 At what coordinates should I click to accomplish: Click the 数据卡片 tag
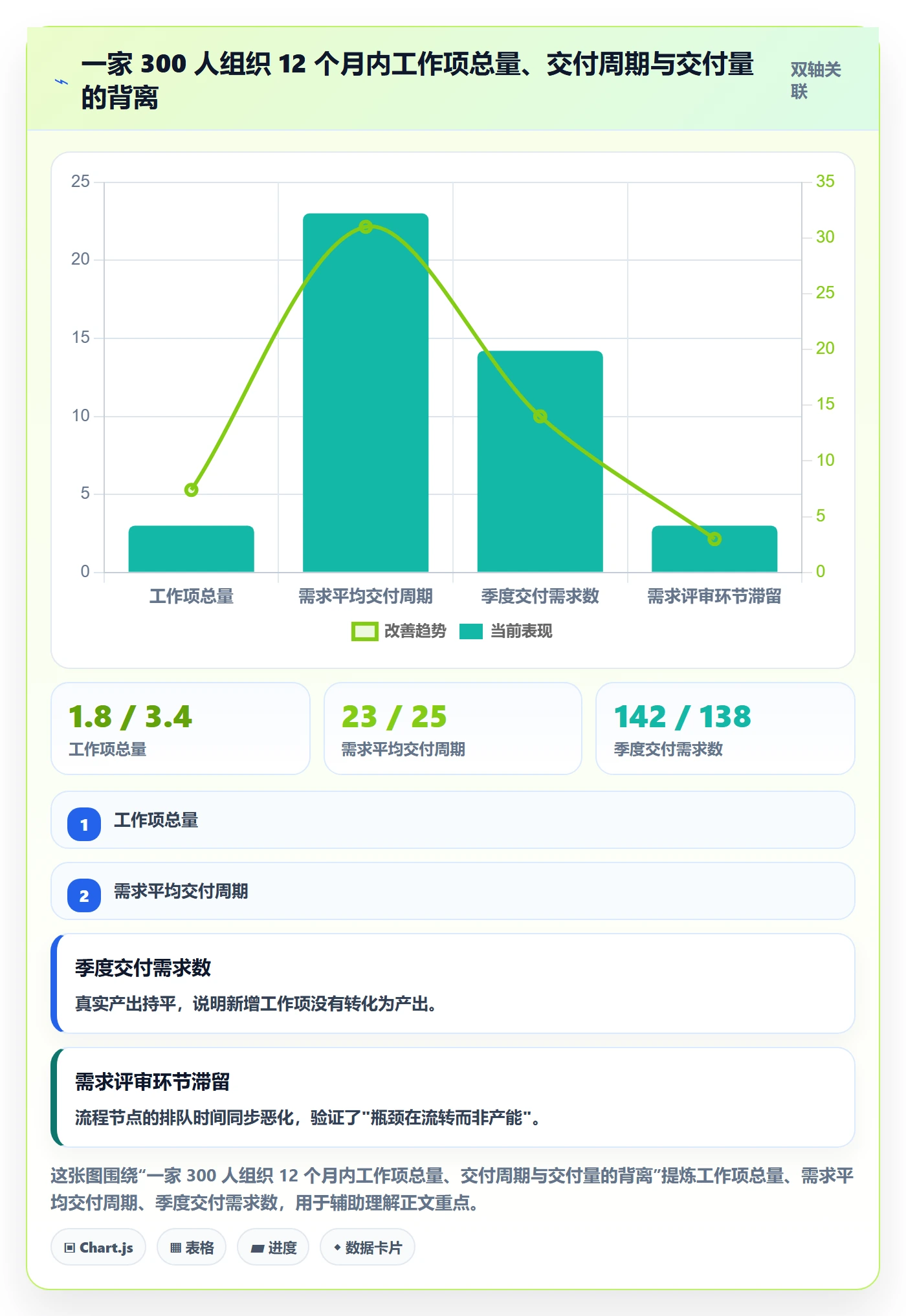point(368,1247)
